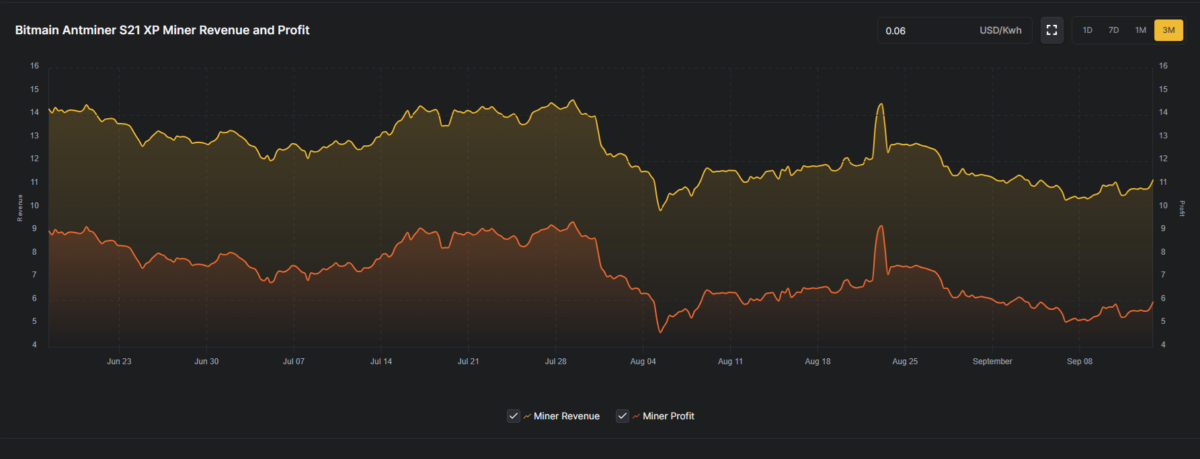Click the Jul 28 date label
This screenshot has height=459, width=1200.
556,362
